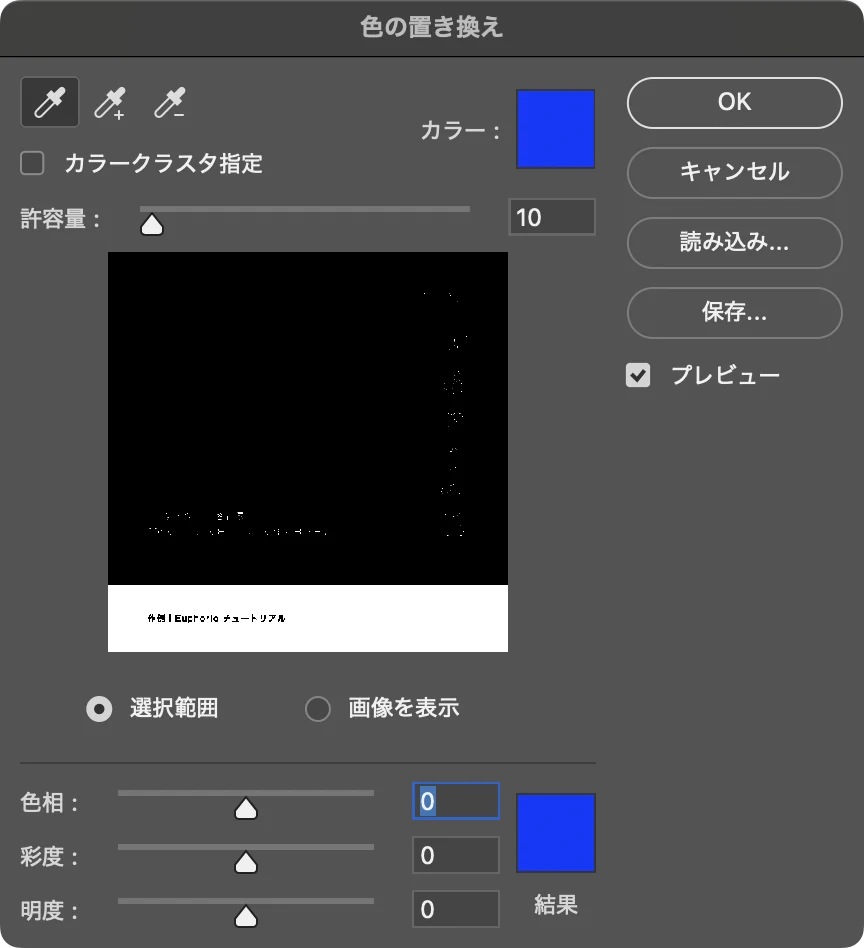The image size is (864, 948).
Task: Click the 許容量 value field showing 10
Action: [x=552, y=217]
